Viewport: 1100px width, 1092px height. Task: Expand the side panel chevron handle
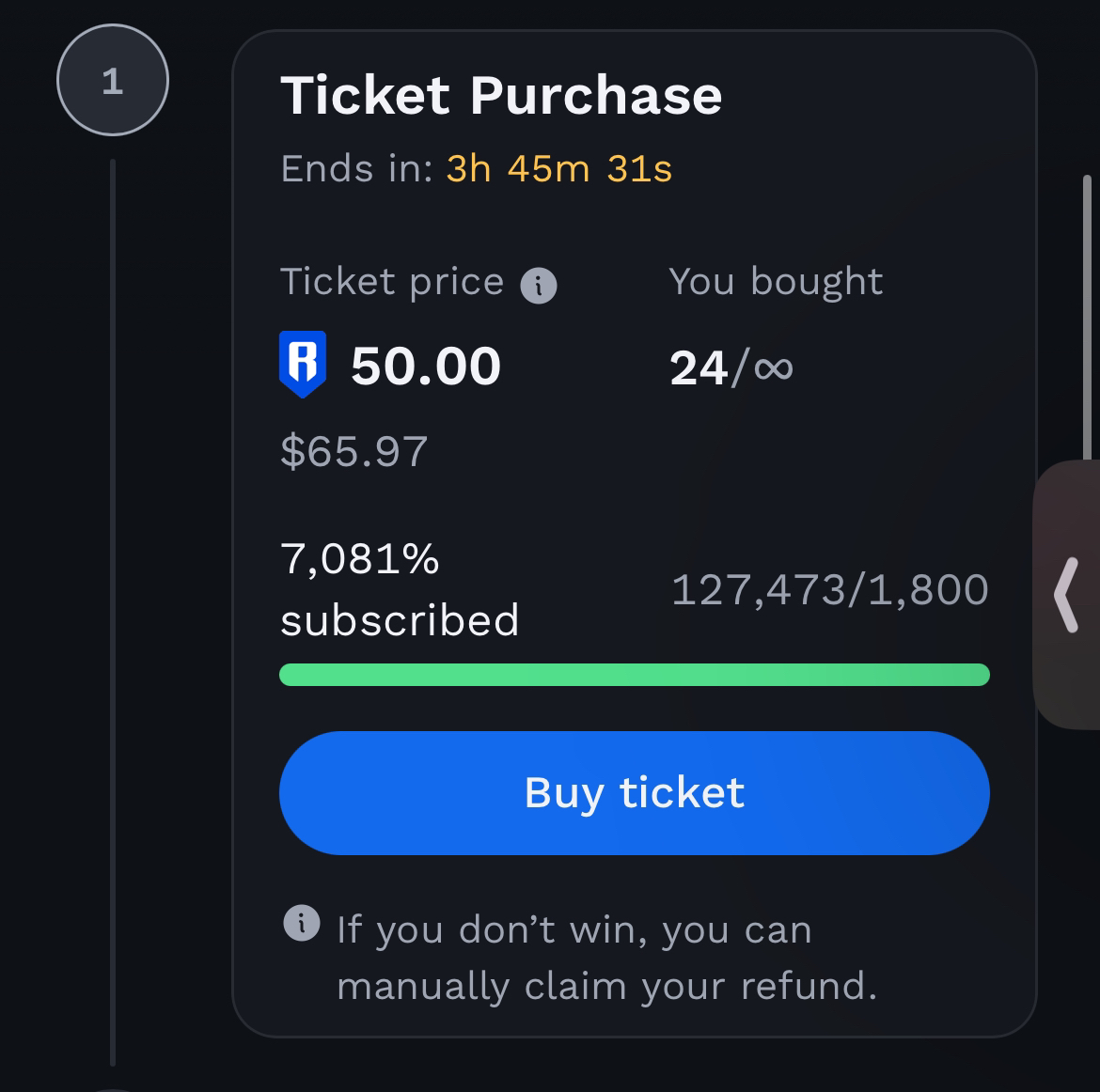click(1066, 594)
